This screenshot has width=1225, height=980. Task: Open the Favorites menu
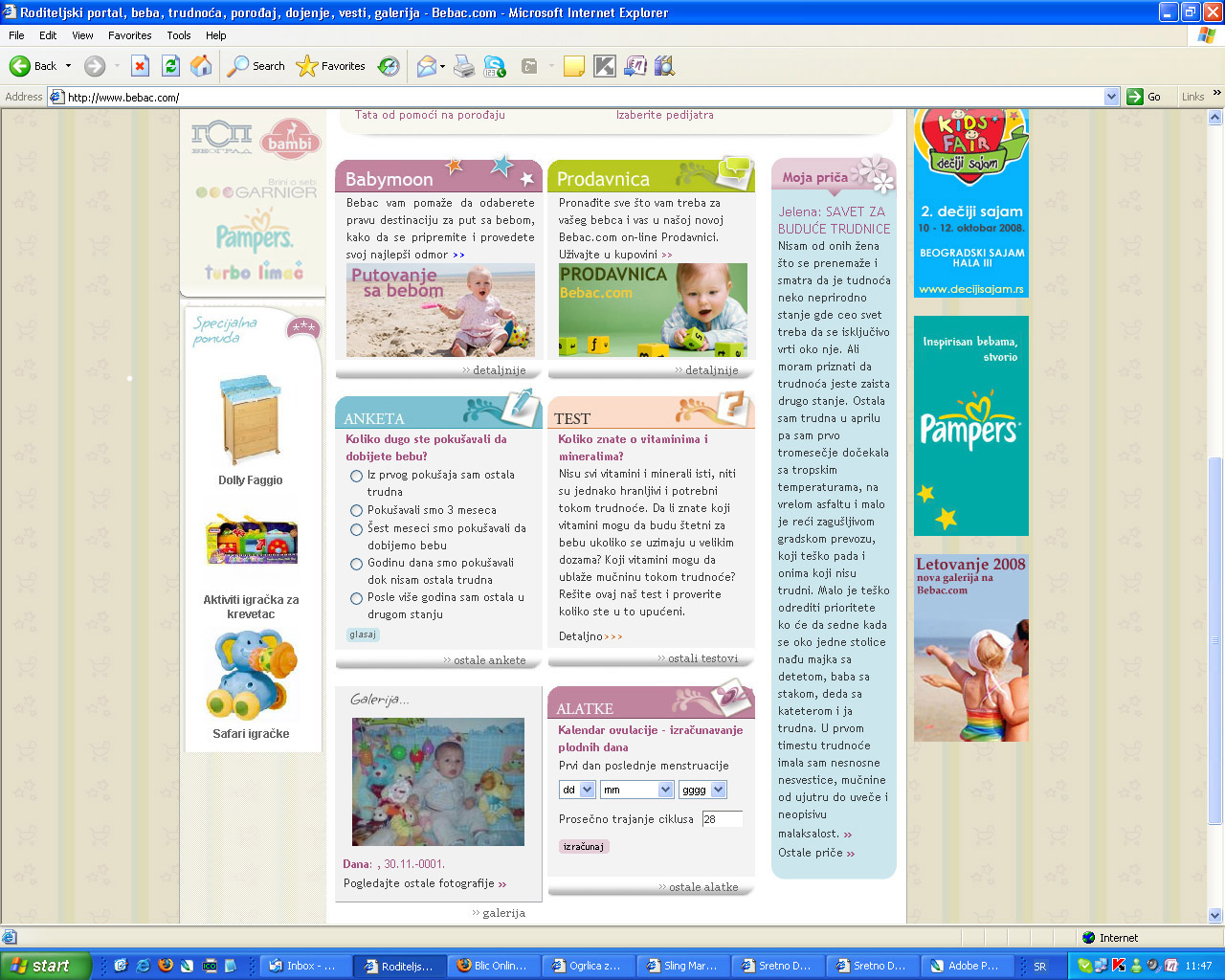129,35
